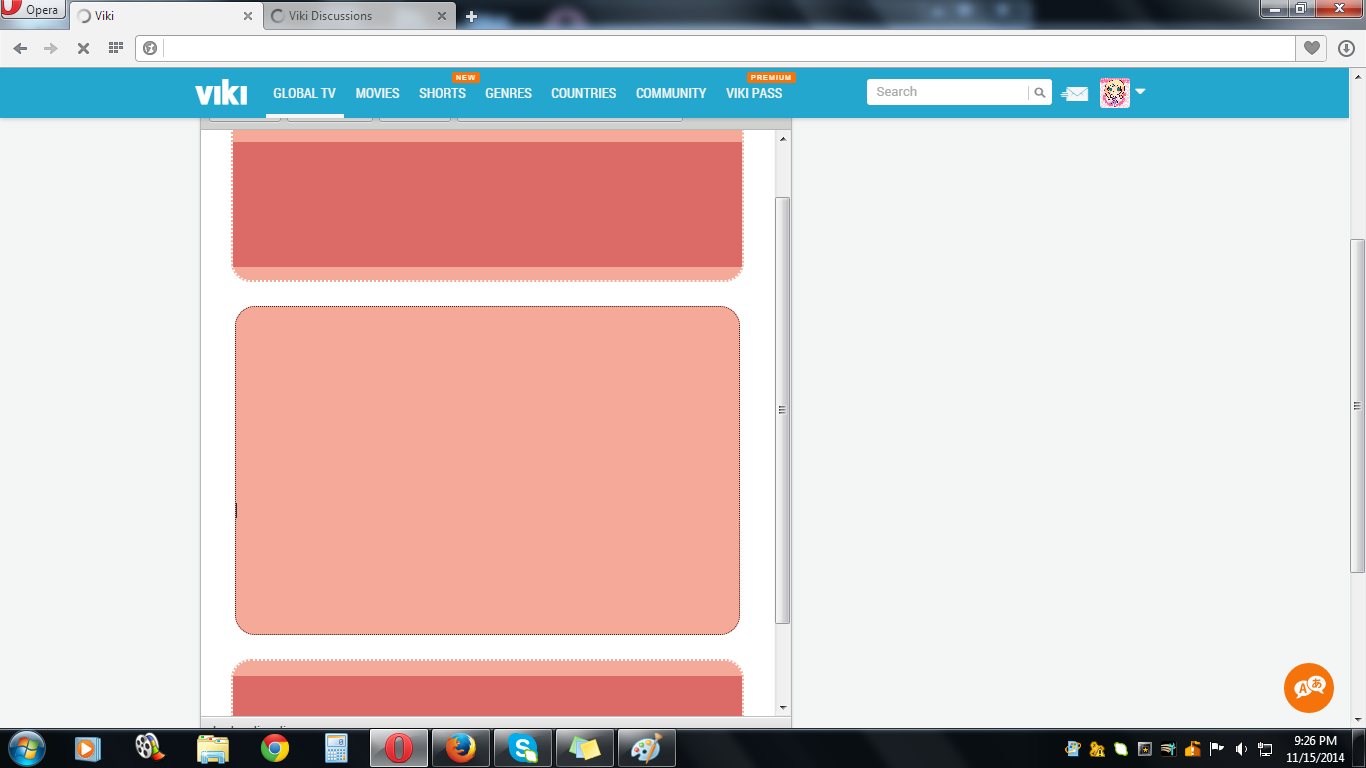Click the search magnifier icon
Viewport: 1366px width, 768px height.
[x=1040, y=92]
